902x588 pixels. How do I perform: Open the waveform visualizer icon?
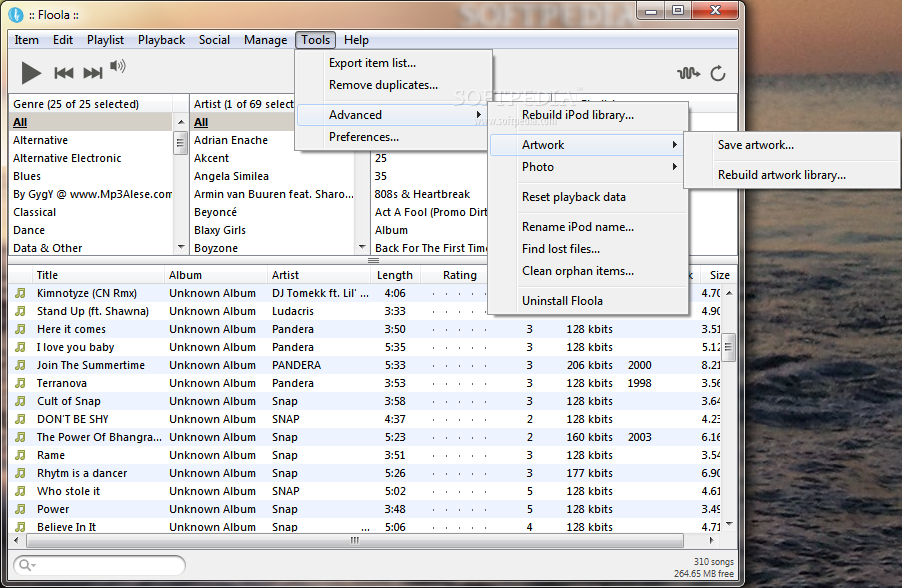pos(688,73)
